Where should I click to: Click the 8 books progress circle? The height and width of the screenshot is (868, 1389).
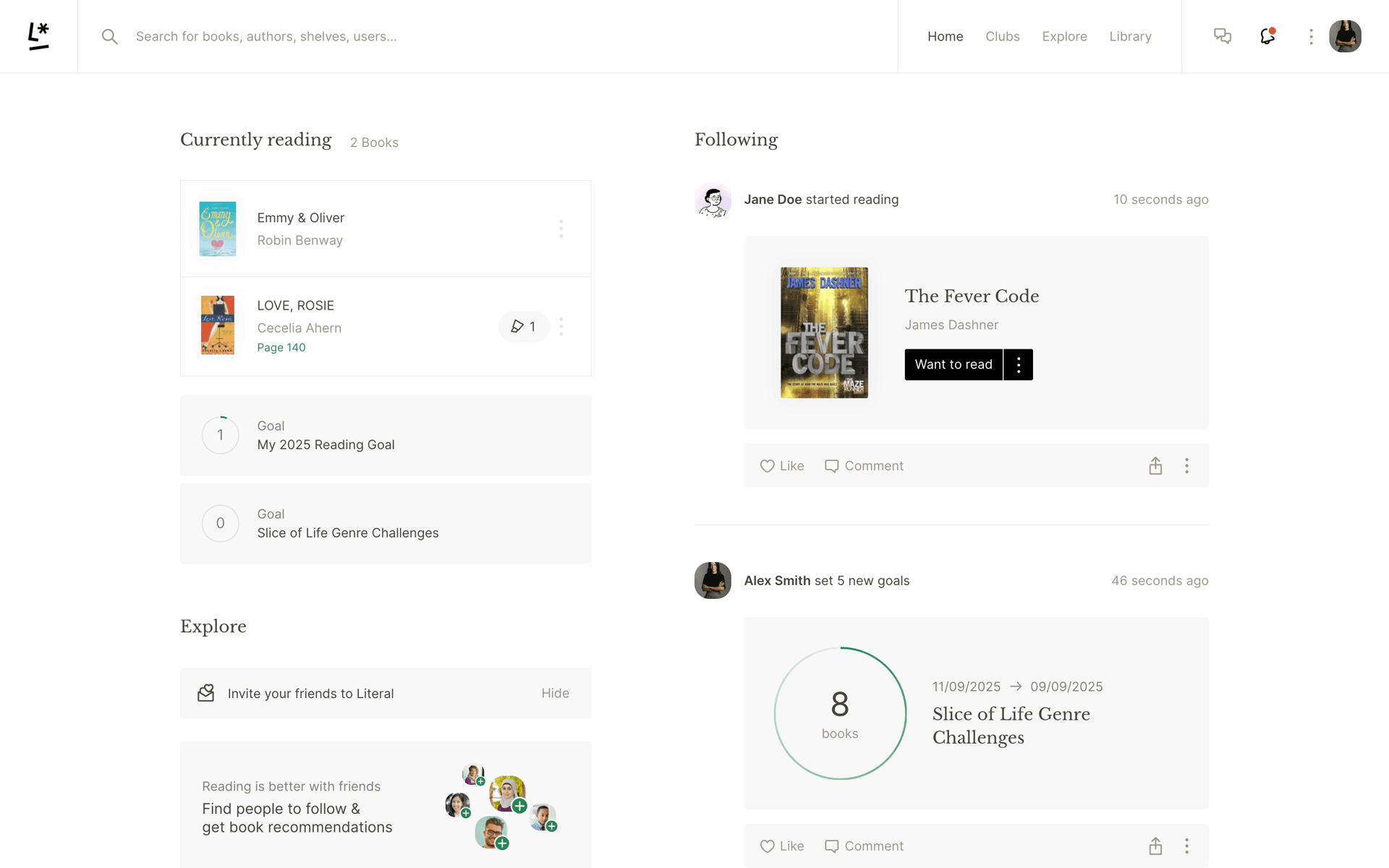840,713
